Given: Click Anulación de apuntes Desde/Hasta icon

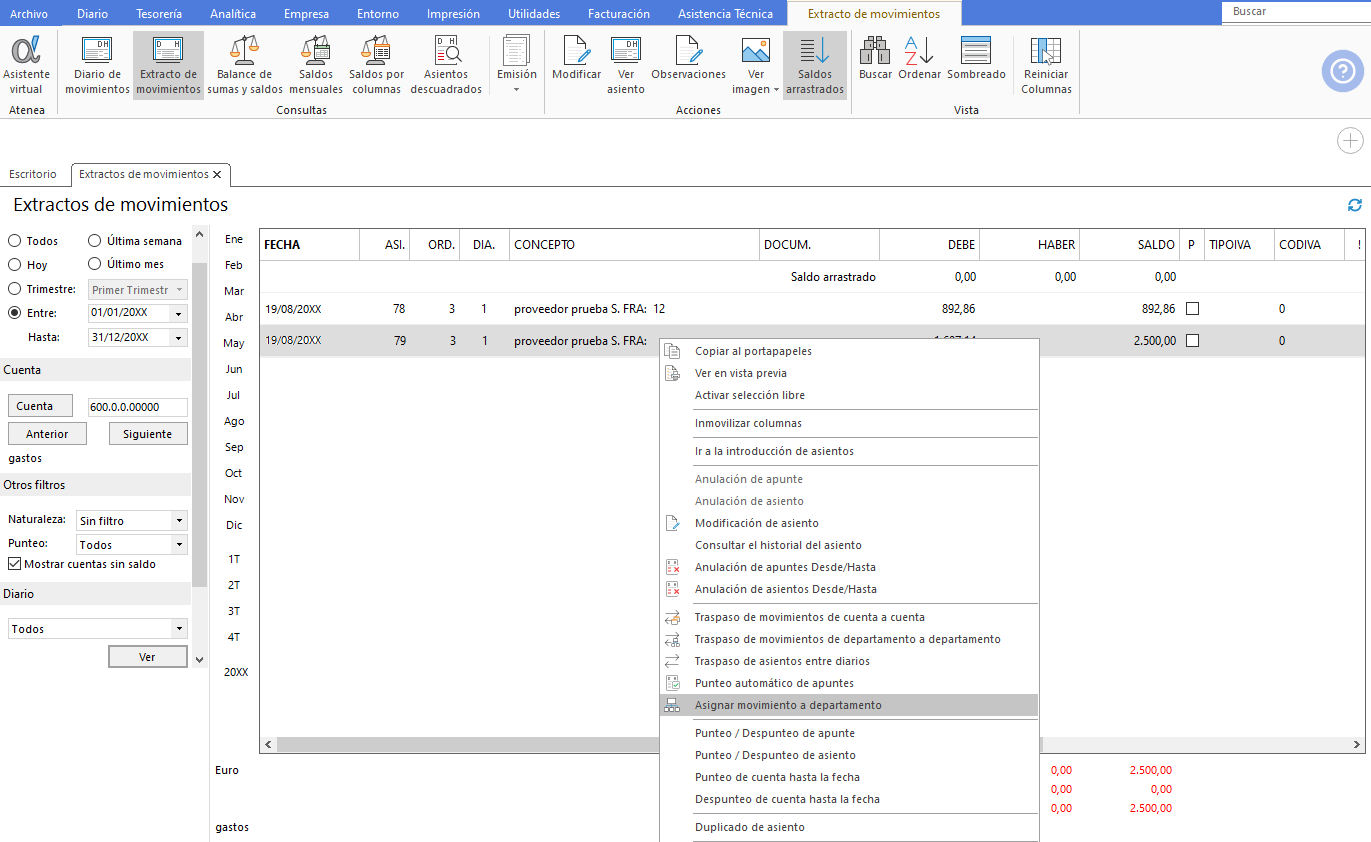Looking at the screenshot, I should tap(673, 567).
